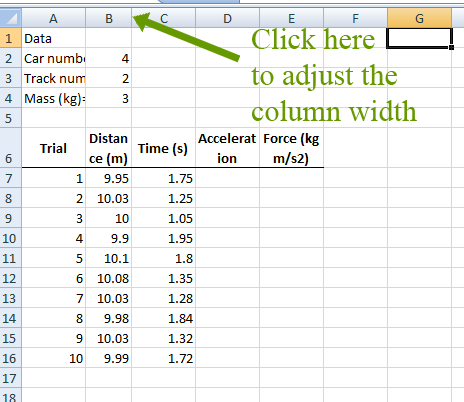Screen dimensions: 464x402
Task: Select time value 1.8
Action: coord(164,258)
